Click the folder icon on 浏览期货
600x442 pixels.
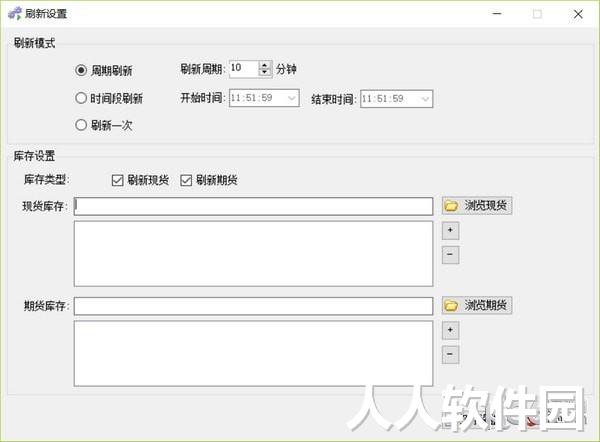click(x=451, y=305)
